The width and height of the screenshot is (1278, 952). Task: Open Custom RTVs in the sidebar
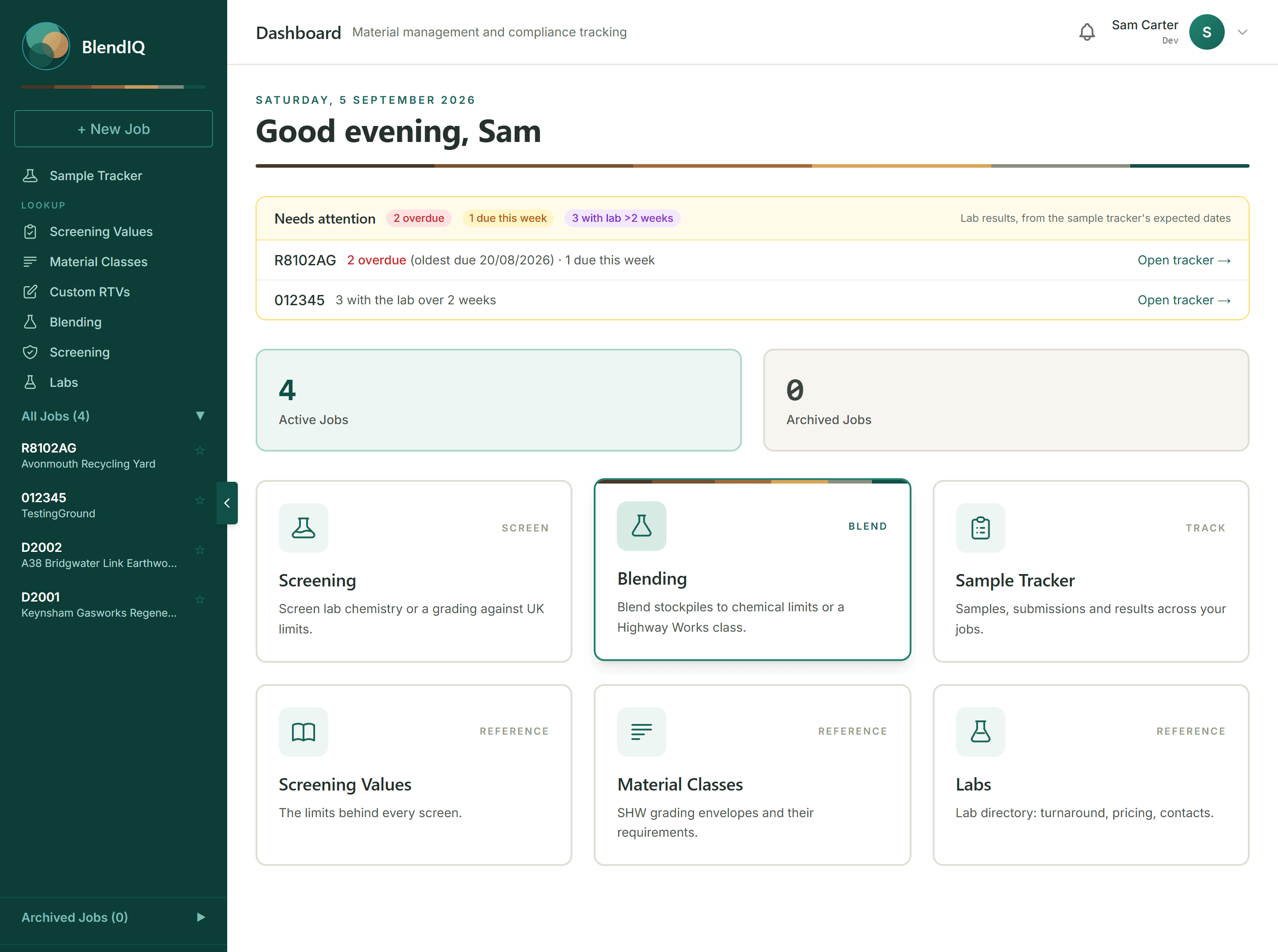(x=114, y=291)
